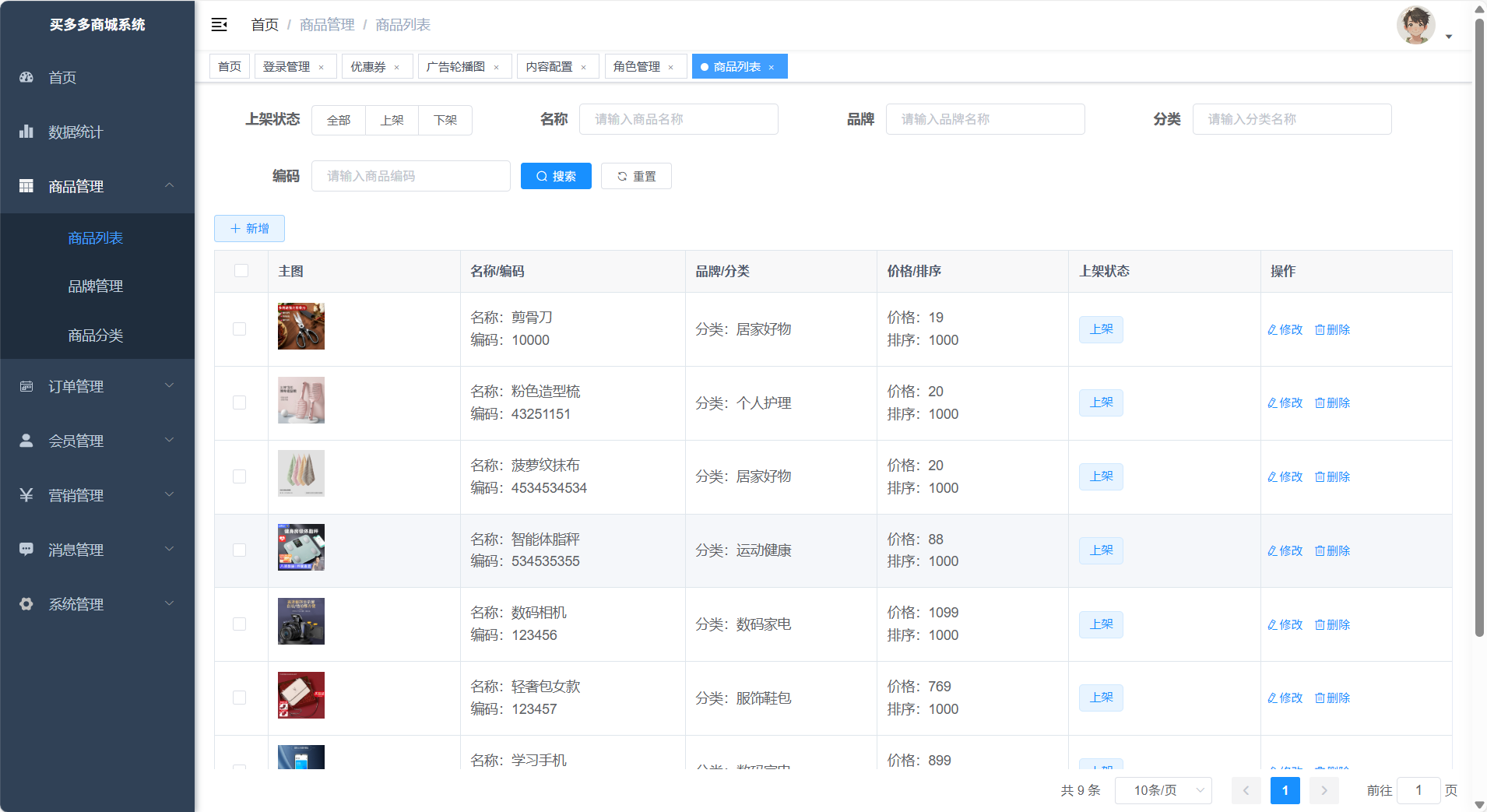
Task: Select the checkbox for 智能体脂秤 row
Action: (x=240, y=550)
